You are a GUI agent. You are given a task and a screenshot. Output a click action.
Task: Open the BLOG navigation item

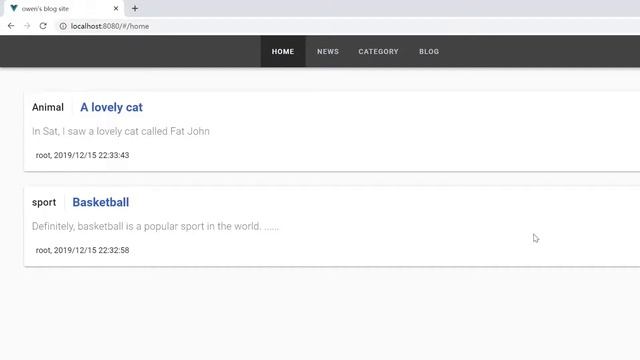(x=429, y=51)
